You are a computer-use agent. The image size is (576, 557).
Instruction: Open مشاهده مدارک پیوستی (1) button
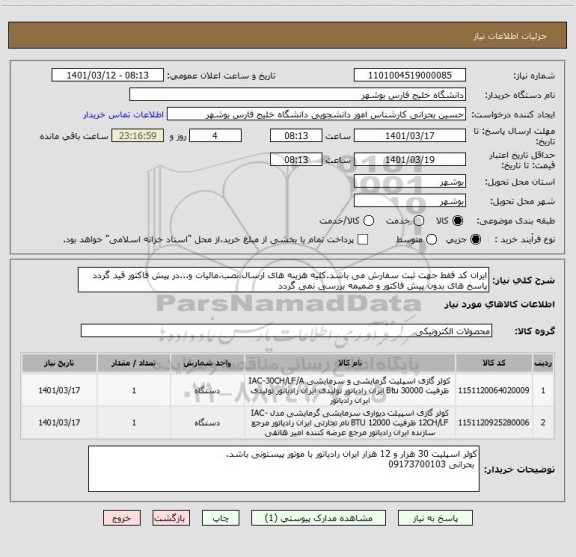pyautogui.click(x=318, y=518)
